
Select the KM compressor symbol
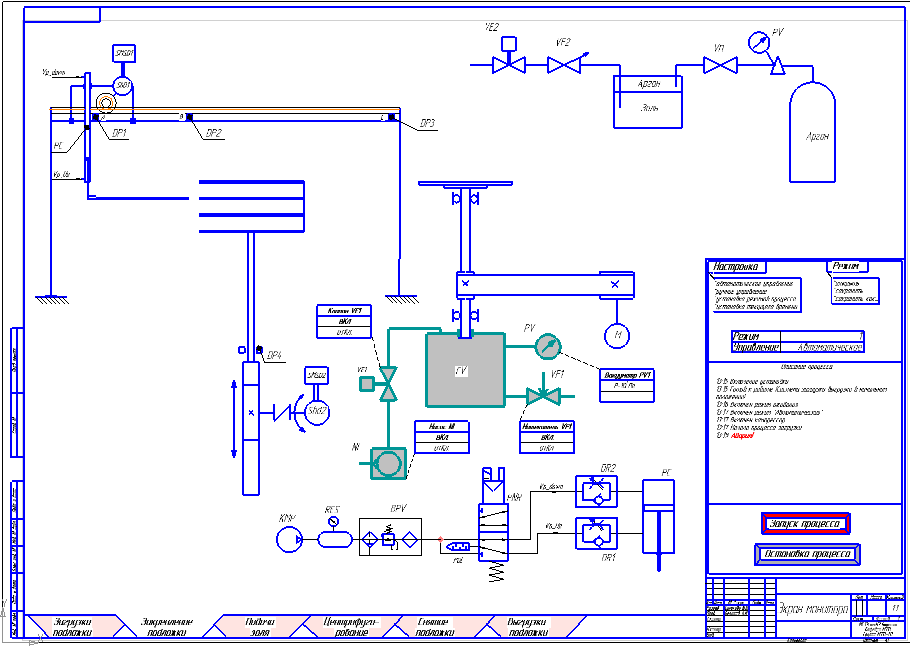click(x=289, y=540)
